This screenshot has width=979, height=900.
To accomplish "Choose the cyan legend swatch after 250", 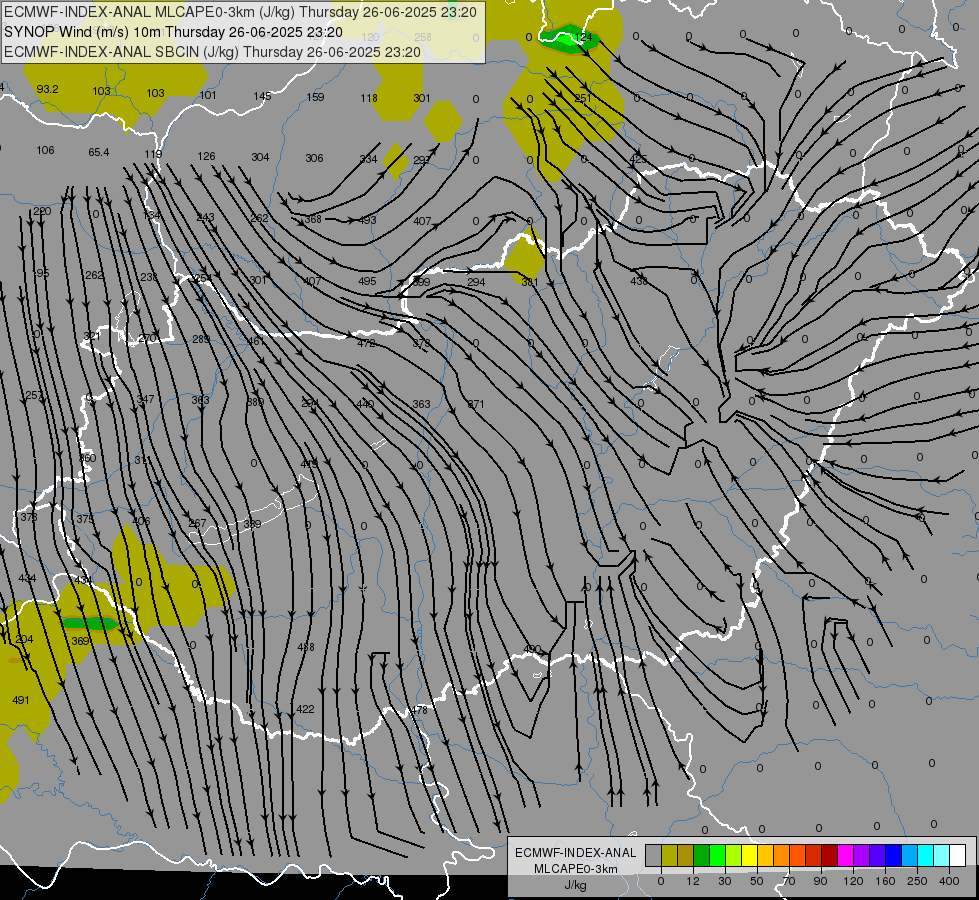I will 925,855.
